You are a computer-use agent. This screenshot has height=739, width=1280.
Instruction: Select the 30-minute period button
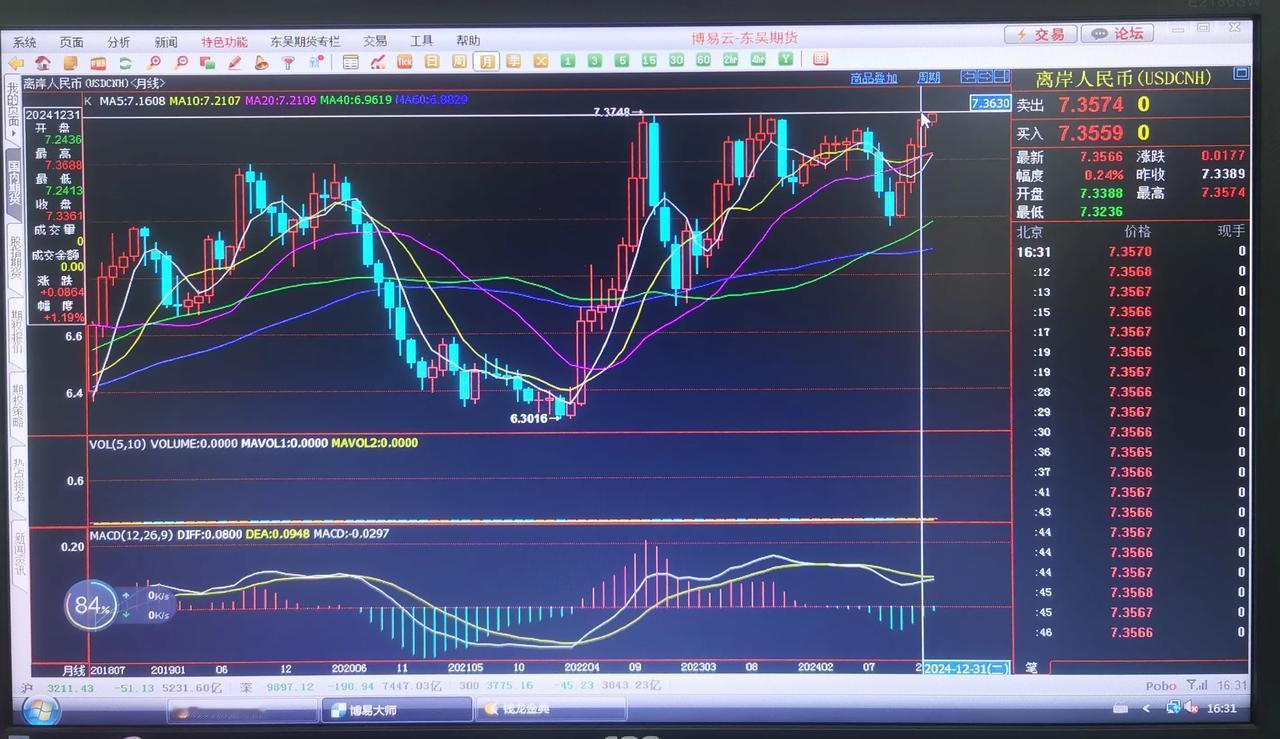[676, 61]
